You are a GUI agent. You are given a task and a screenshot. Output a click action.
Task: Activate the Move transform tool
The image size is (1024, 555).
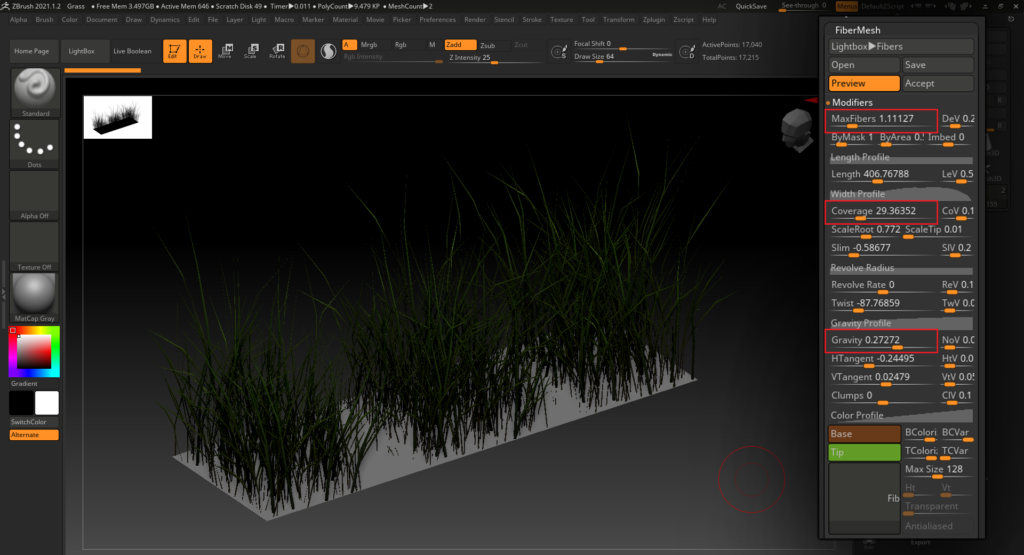coord(225,50)
